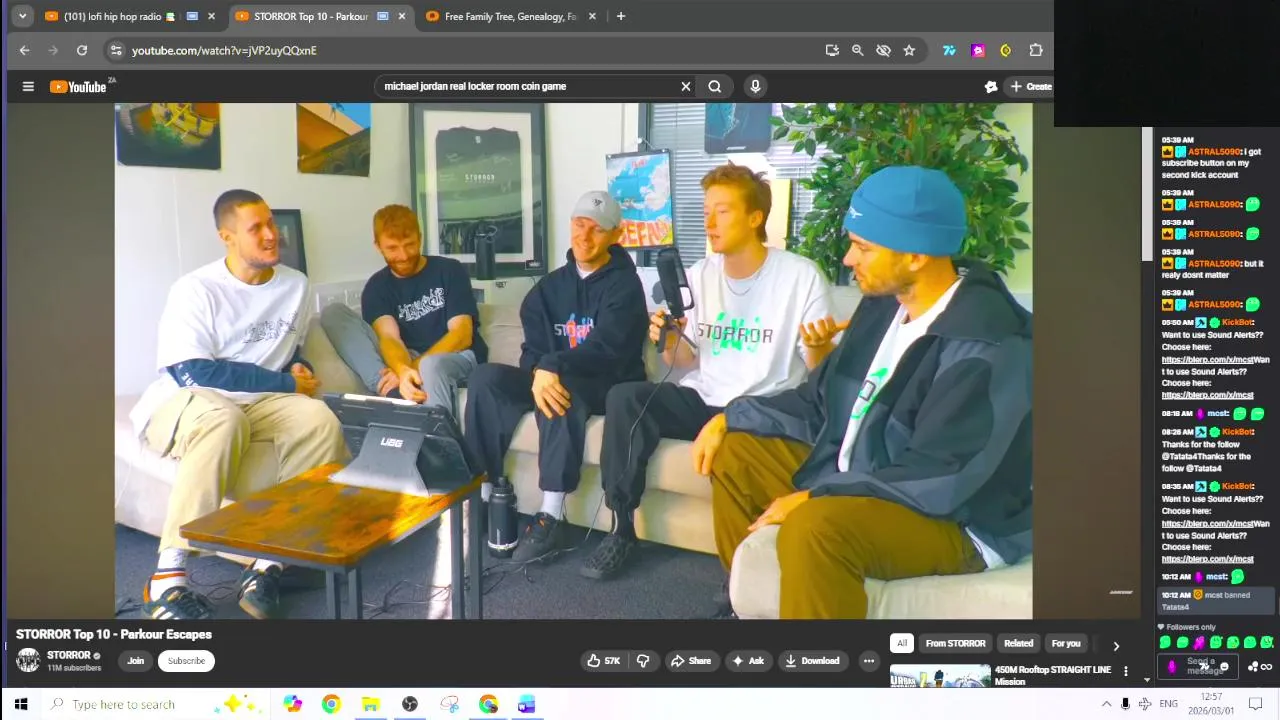Click the Ask button

click(748, 661)
